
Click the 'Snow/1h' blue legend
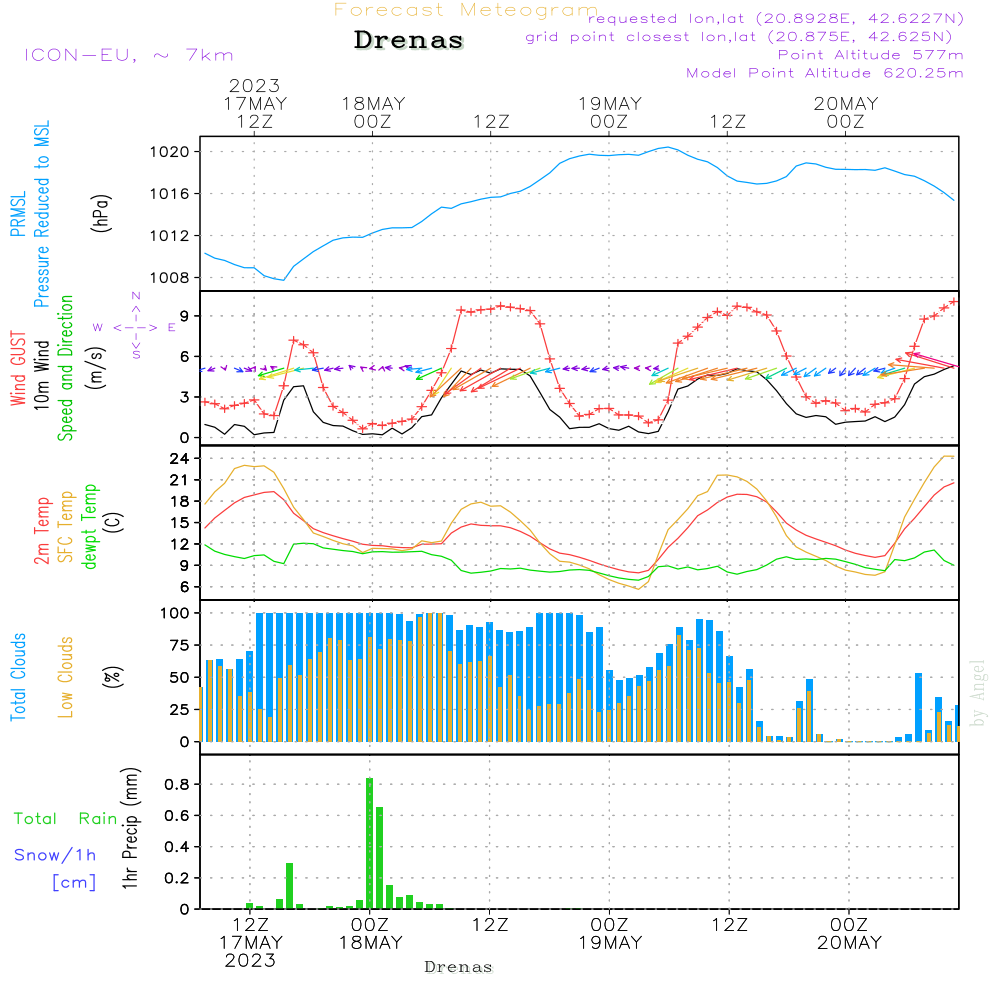pyautogui.click(x=55, y=855)
